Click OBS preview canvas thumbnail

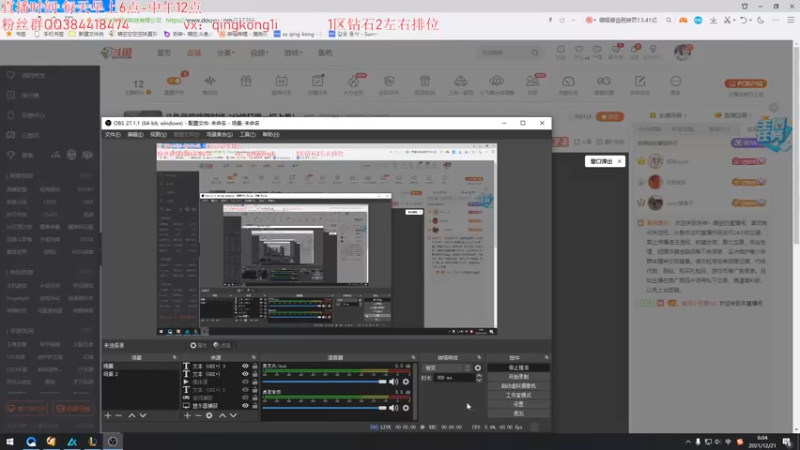327,239
